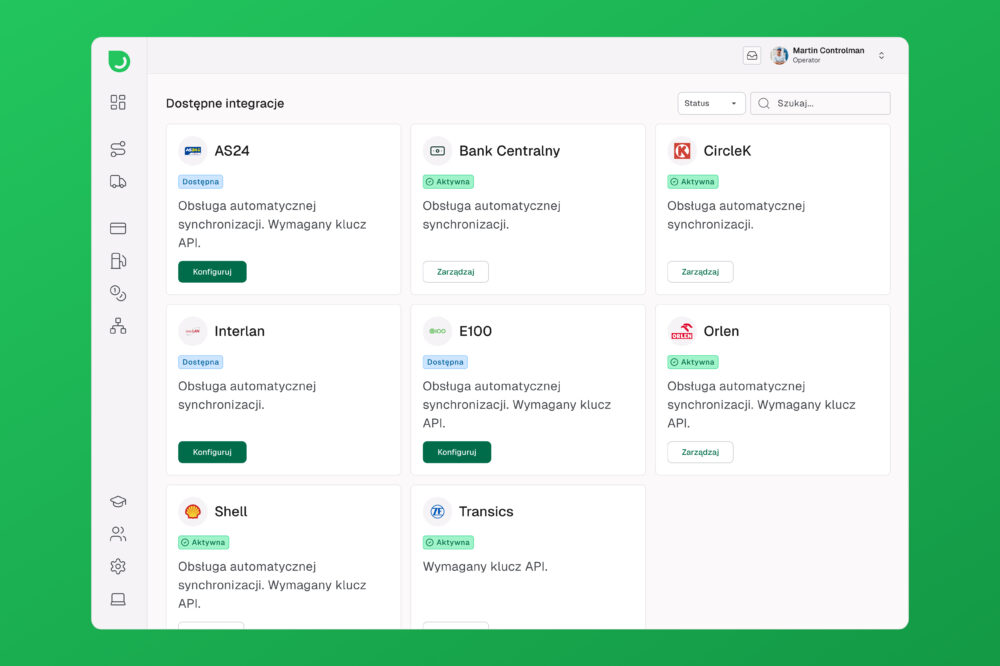Click the Dostępne integracje heading
Image resolution: width=1000 pixels, height=666 pixels.
225,103
